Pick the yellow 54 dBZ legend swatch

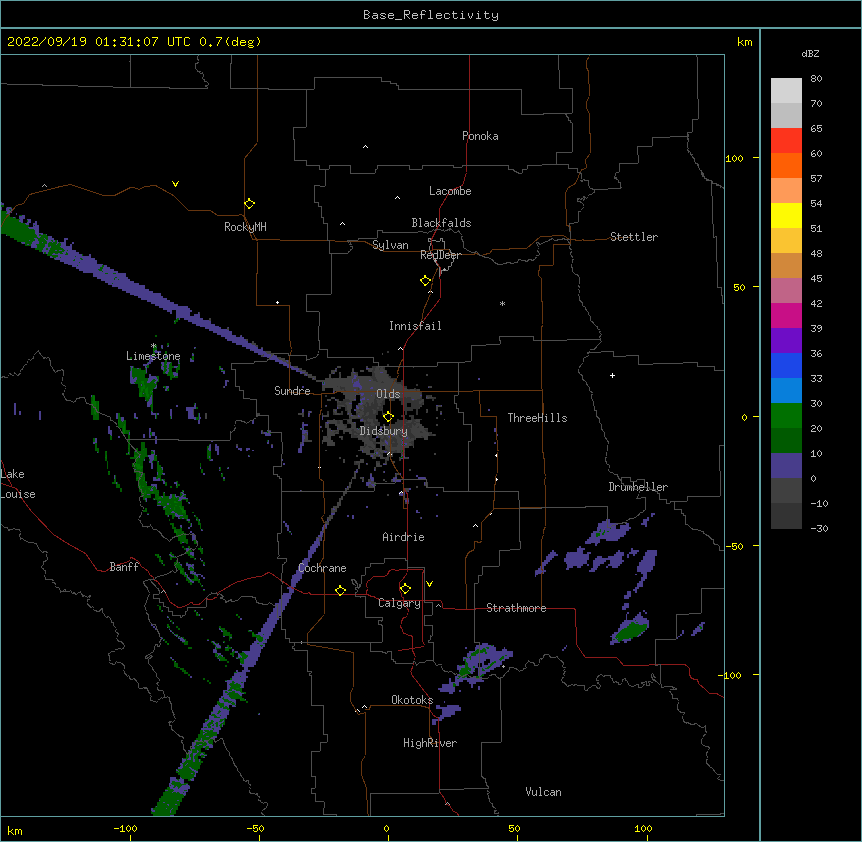[x=786, y=215]
